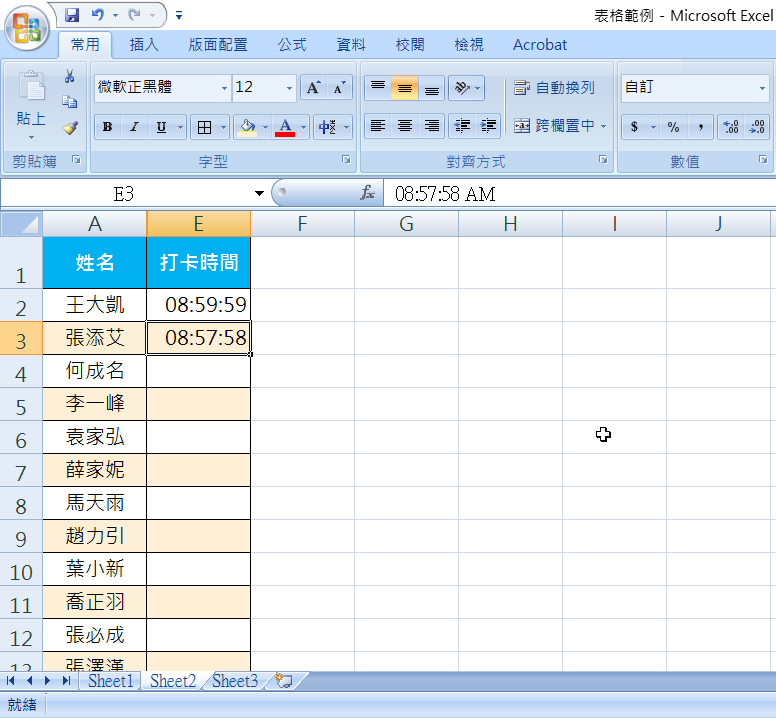Insert a new worksheet using the tab icon
This screenshot has height=718, width=776.
pyautogui.click(x=284, y=681)
